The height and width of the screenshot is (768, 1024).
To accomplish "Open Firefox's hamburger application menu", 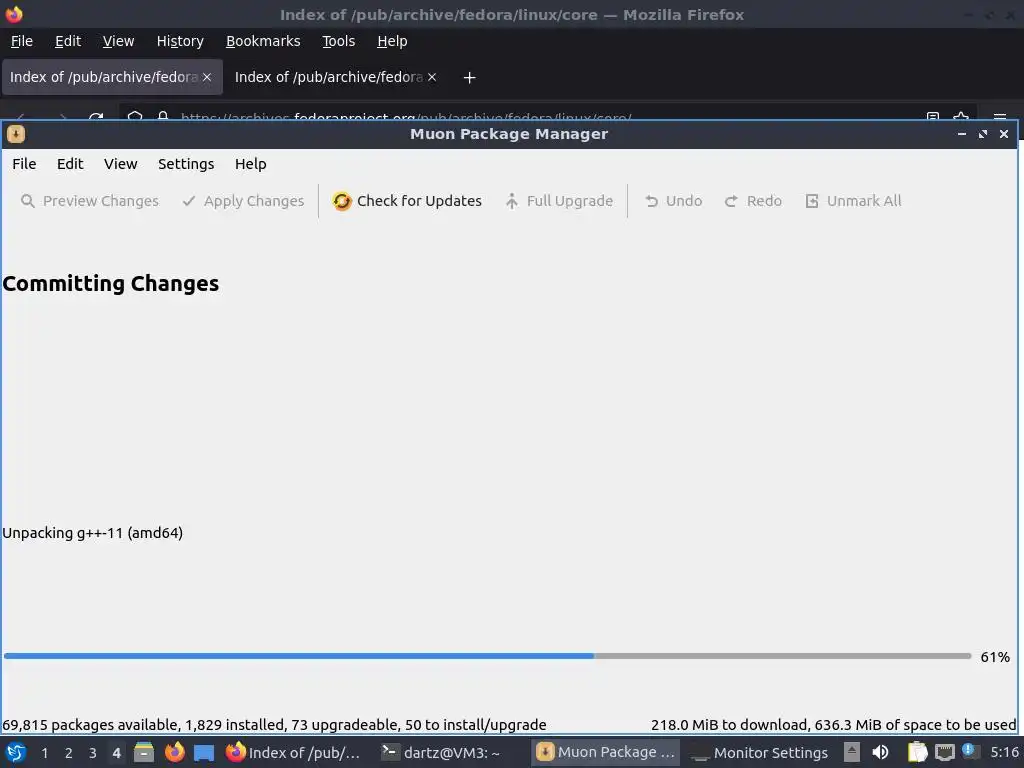I will pos(999,117).
